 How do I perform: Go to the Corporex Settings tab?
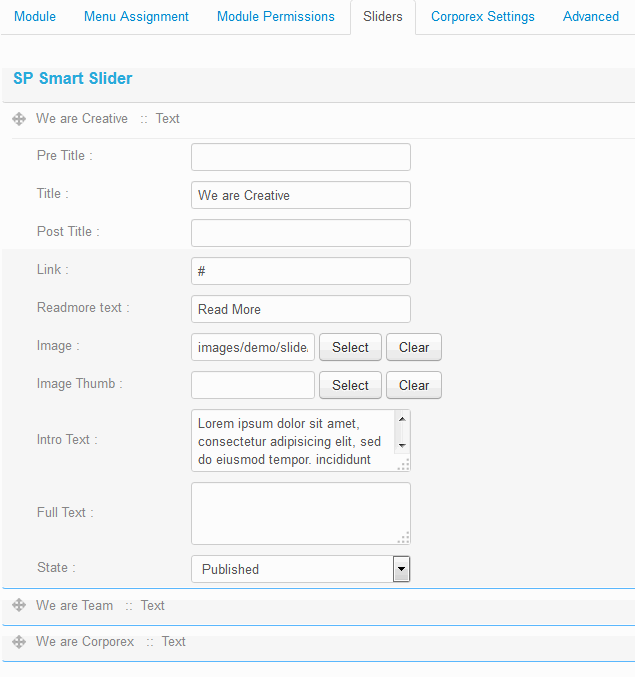(x=483, y=16)
